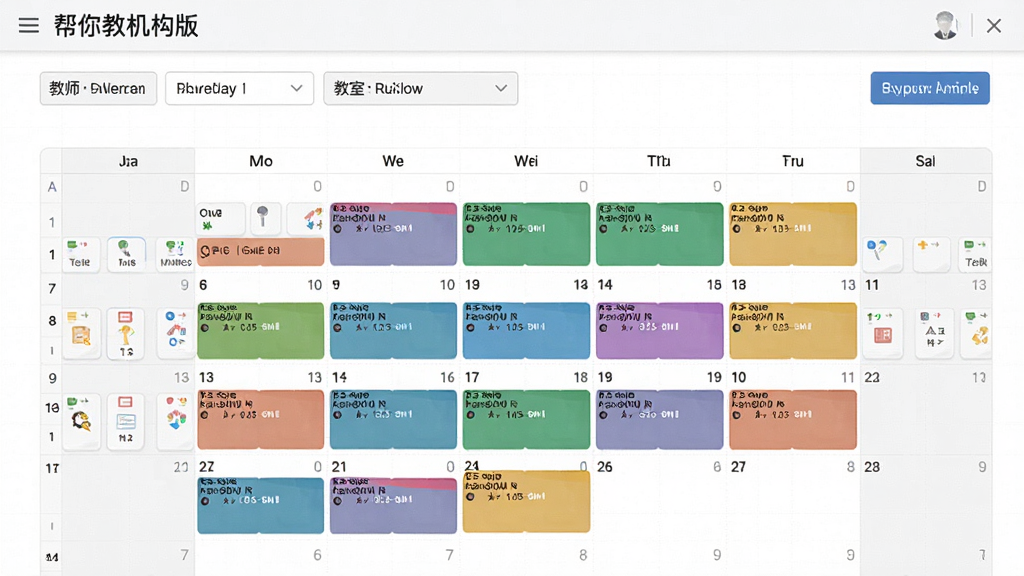Select the Mattes card icon
This screenshot has width=1024, height=576.
pos(175,254)
